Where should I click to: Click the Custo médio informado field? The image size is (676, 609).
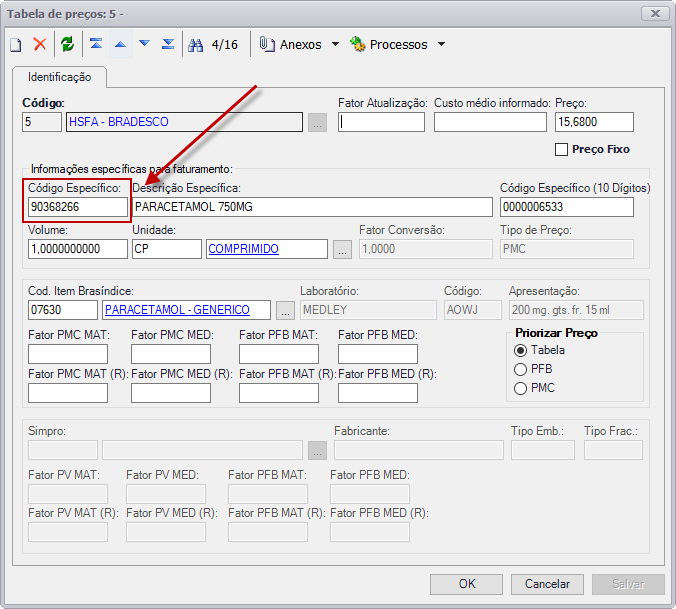[x=490, y=122]
